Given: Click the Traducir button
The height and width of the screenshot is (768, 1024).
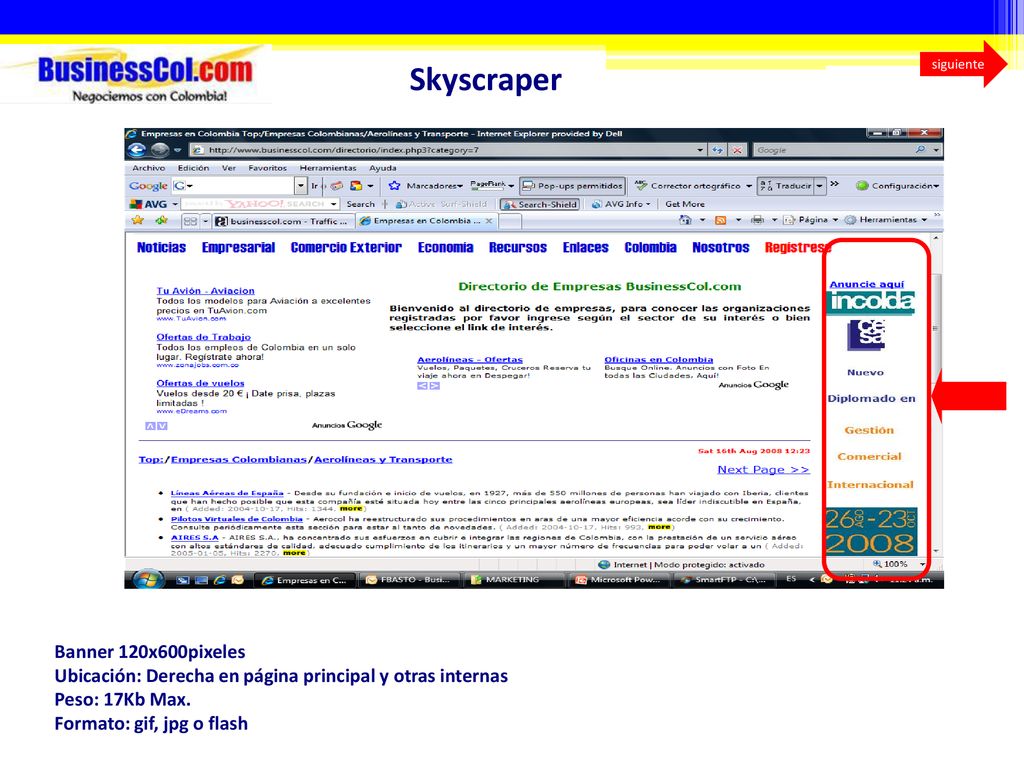Looking at the screenshot, I should tap(786, 186).
